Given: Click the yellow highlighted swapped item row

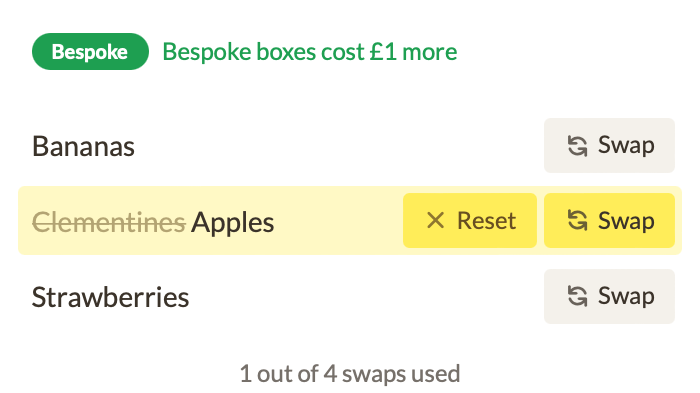Looking at the screenshot, I should (x=350, y=221).
